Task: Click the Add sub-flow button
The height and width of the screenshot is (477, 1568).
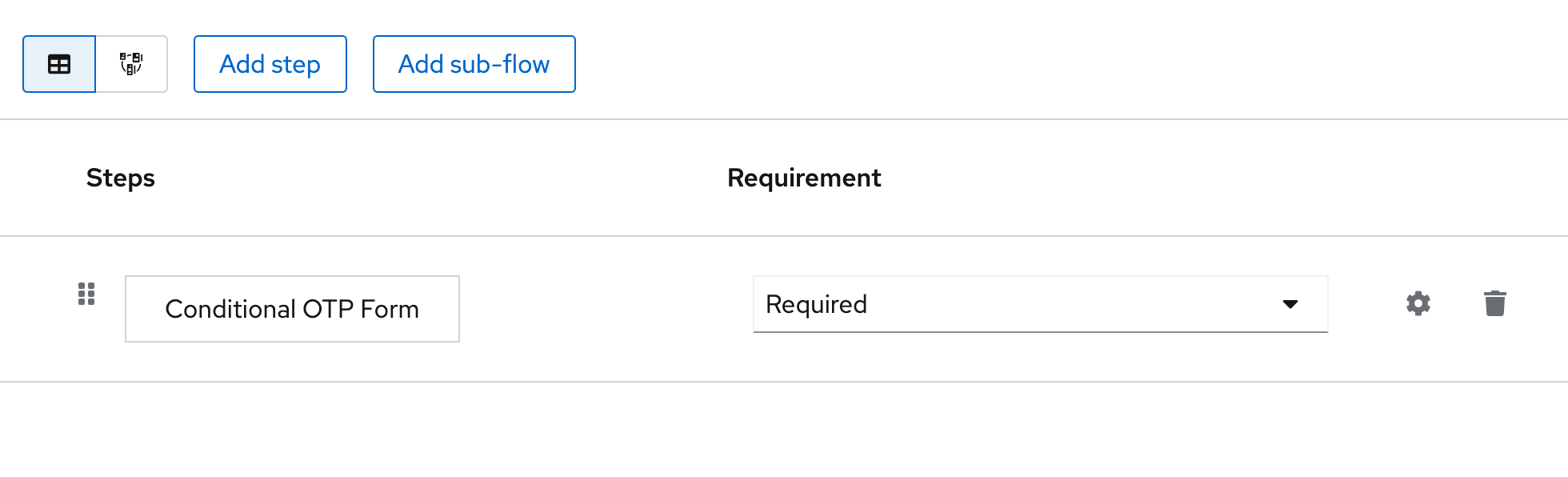Action: point(474,64)
